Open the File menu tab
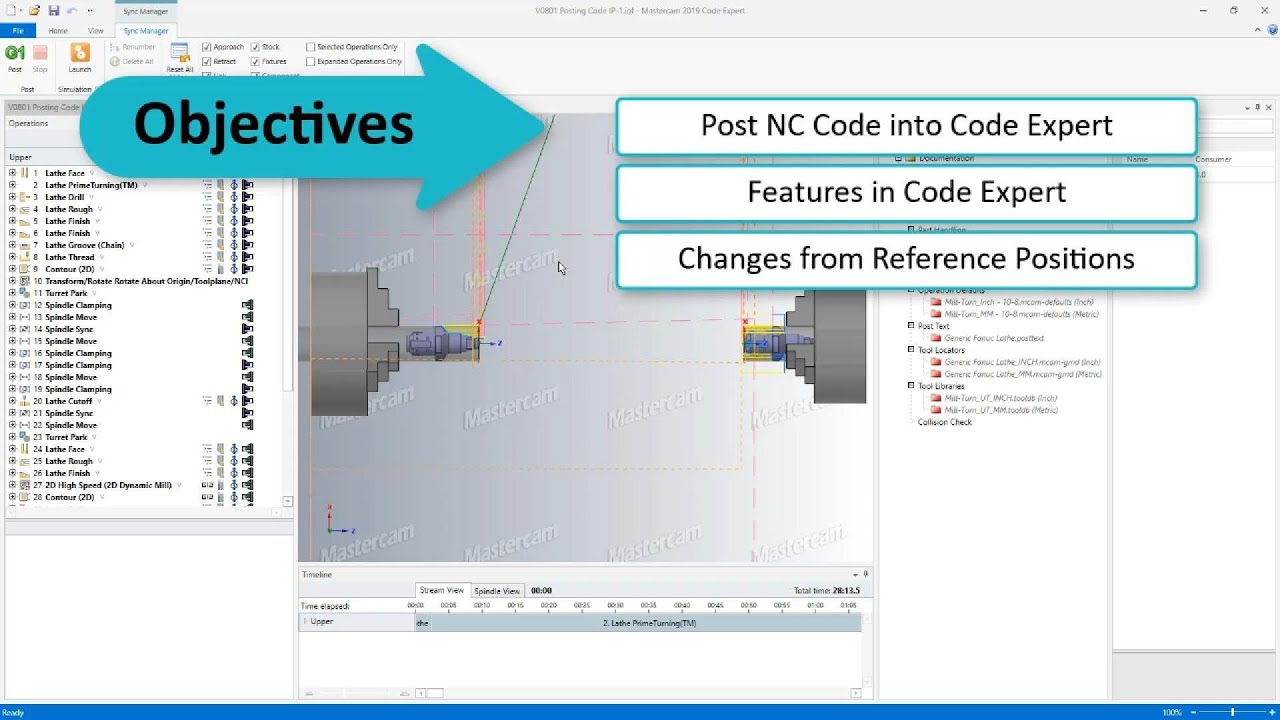1280x720 pixels. pos(17,31)
